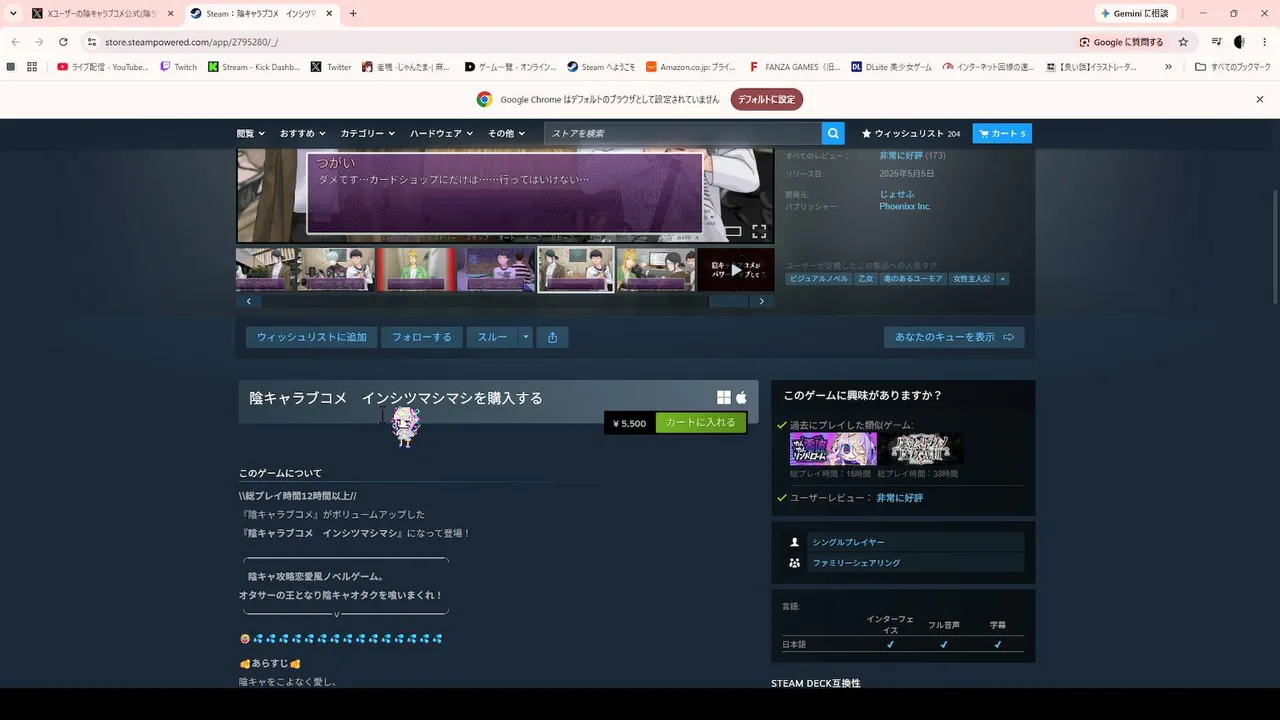Go back with the browser back arrow
Viewport: 1280px width, 720px height.
click(x=15, y=42)
